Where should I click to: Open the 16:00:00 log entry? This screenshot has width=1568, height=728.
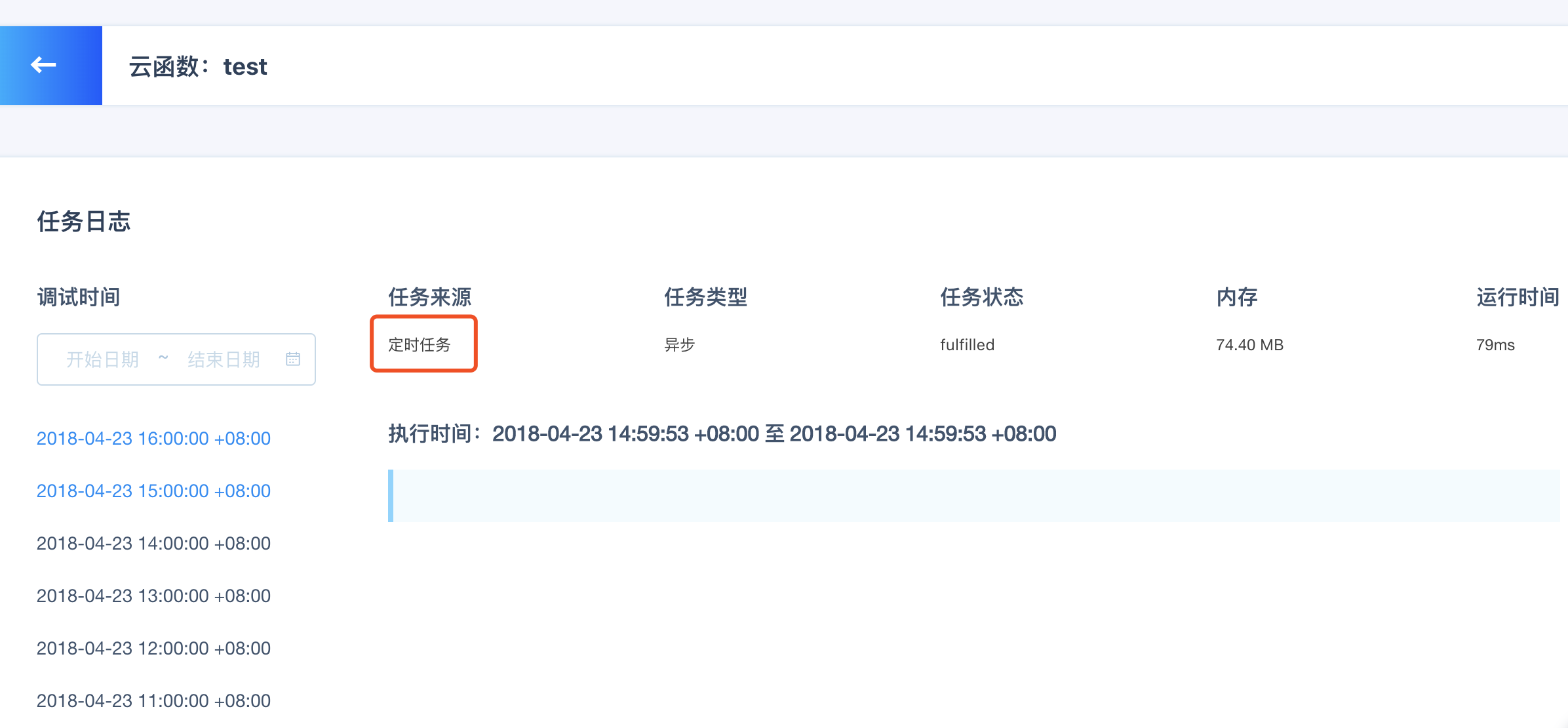pyautogui.click(x=153, y=438)
